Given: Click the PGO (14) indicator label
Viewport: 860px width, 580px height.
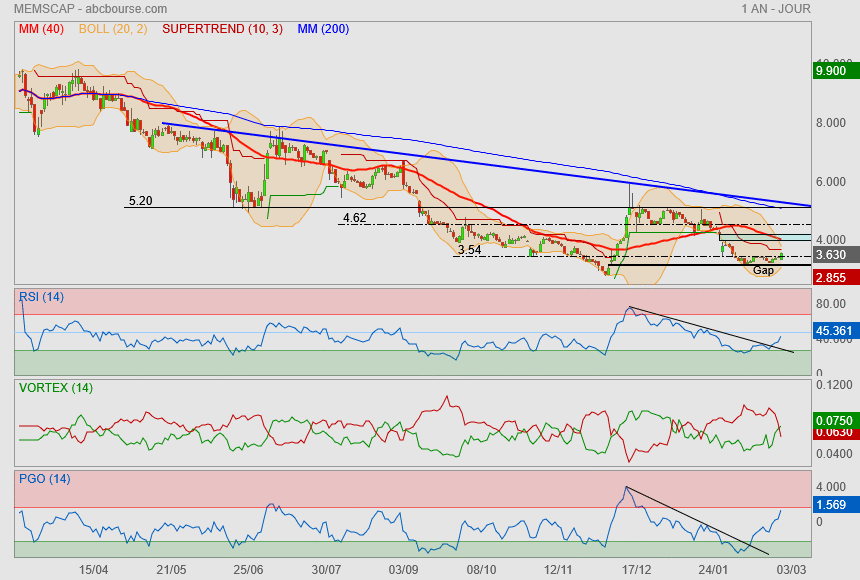Looking at the screenshot, I should pos(44,478).
